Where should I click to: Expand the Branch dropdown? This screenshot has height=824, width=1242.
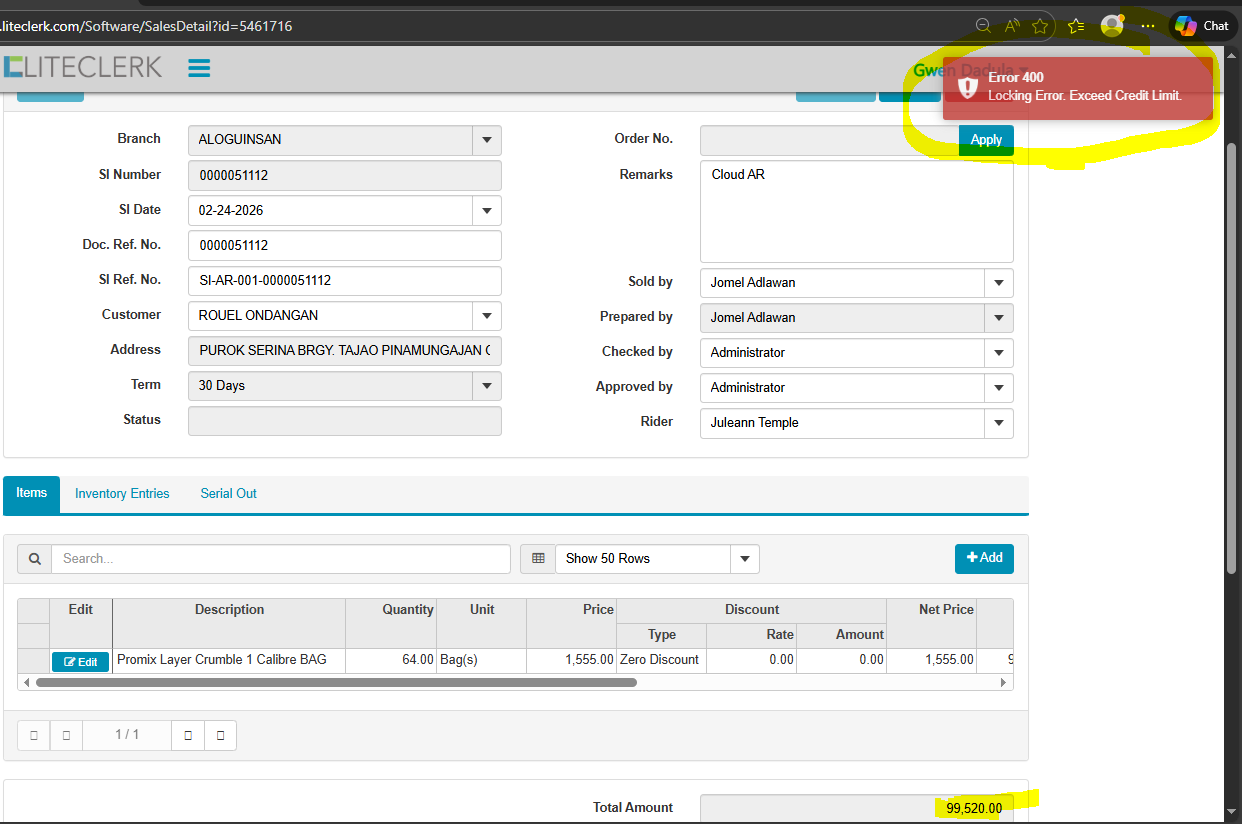tap(486, 140)
